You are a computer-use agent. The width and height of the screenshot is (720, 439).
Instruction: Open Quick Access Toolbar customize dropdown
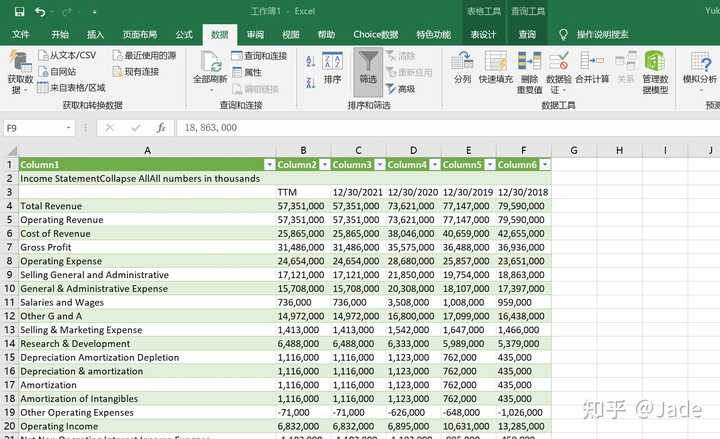[94, 11]
